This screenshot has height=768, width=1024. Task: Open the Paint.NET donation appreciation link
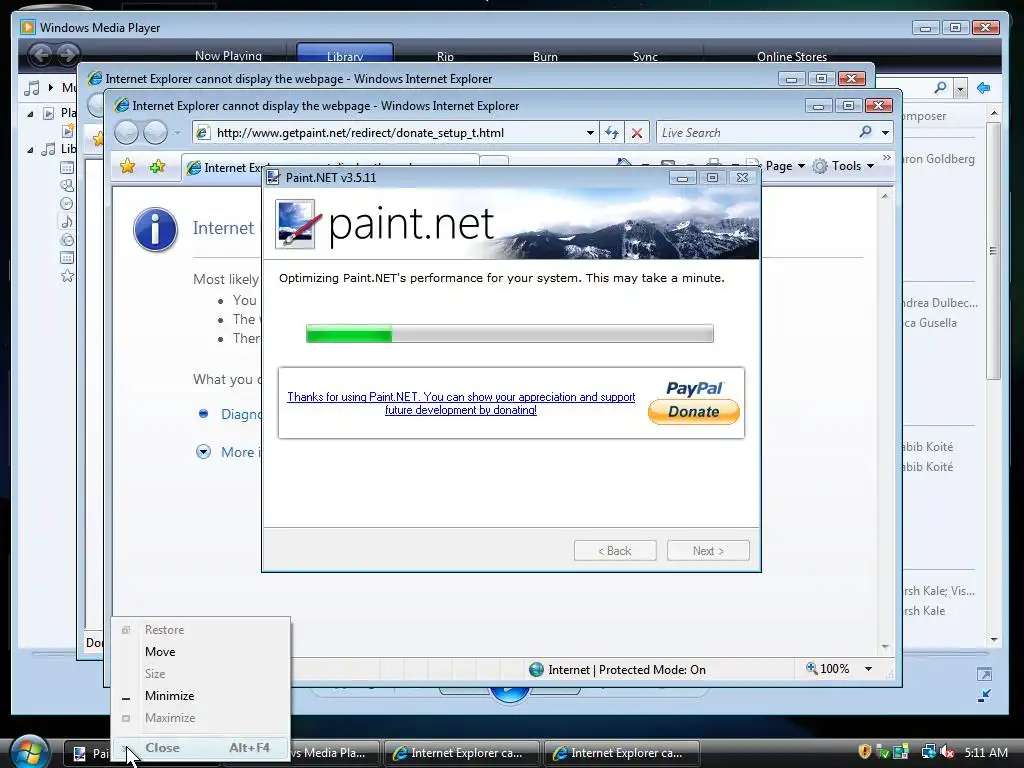461,404
